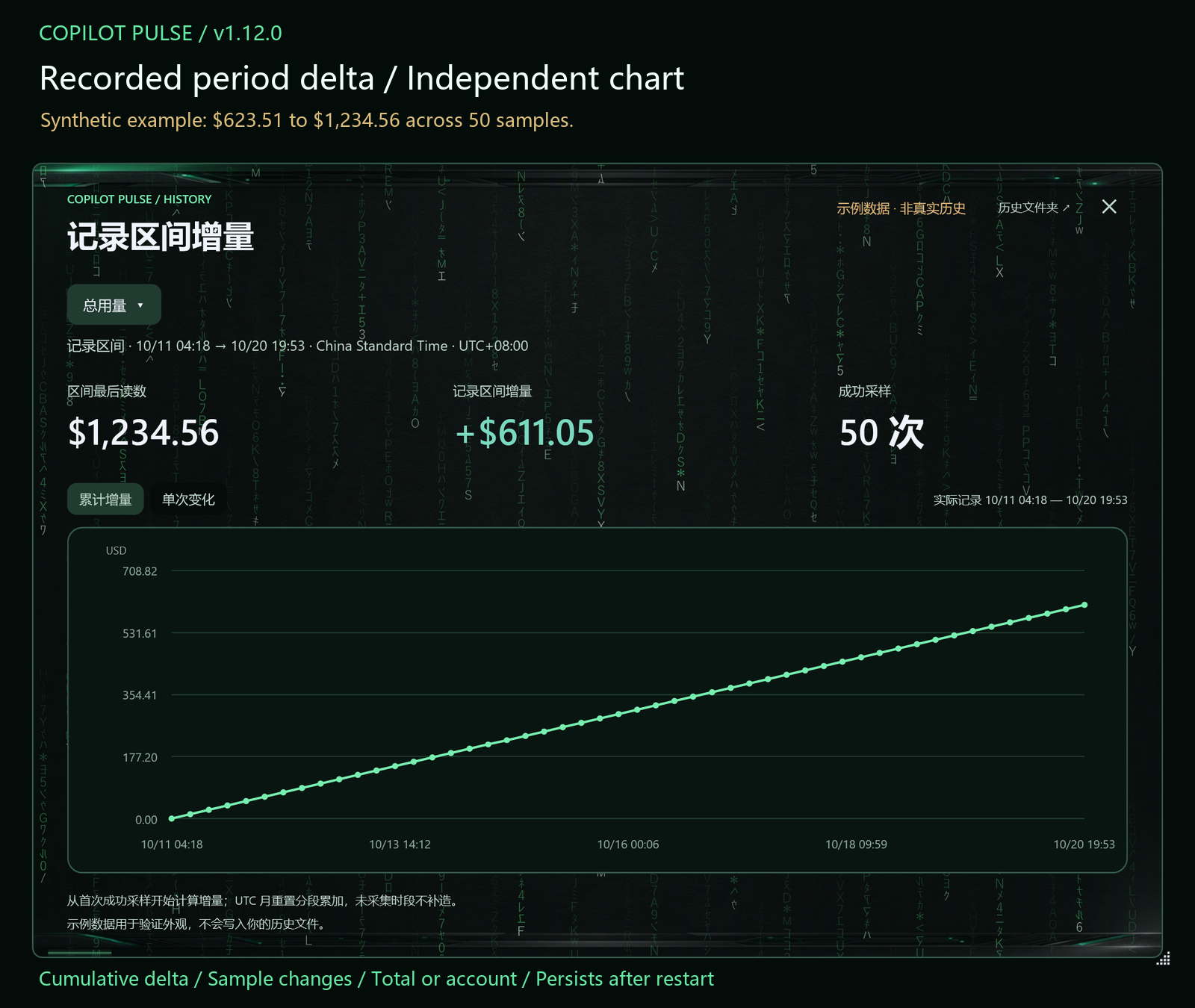Switch to the 累计增量 tab
The height and width of the screenshot is (1008, 1195).
[x=105, y=500]
